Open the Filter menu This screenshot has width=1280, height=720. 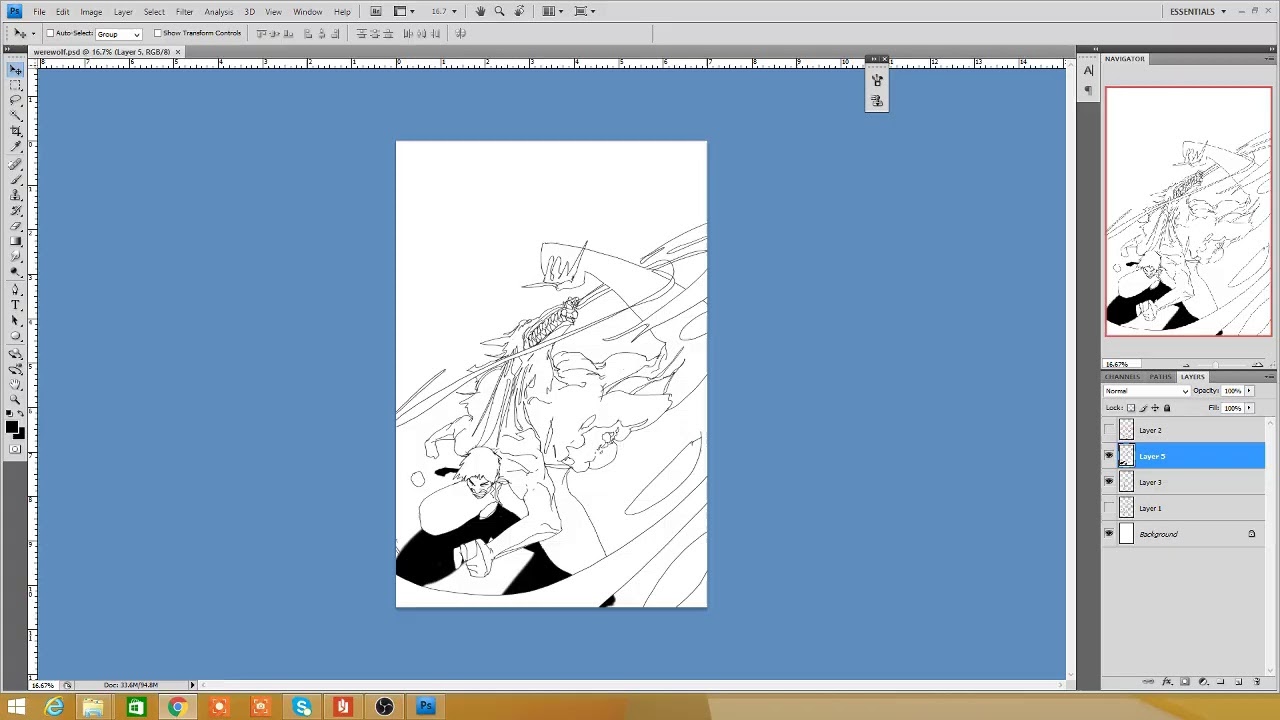point(184,12)
